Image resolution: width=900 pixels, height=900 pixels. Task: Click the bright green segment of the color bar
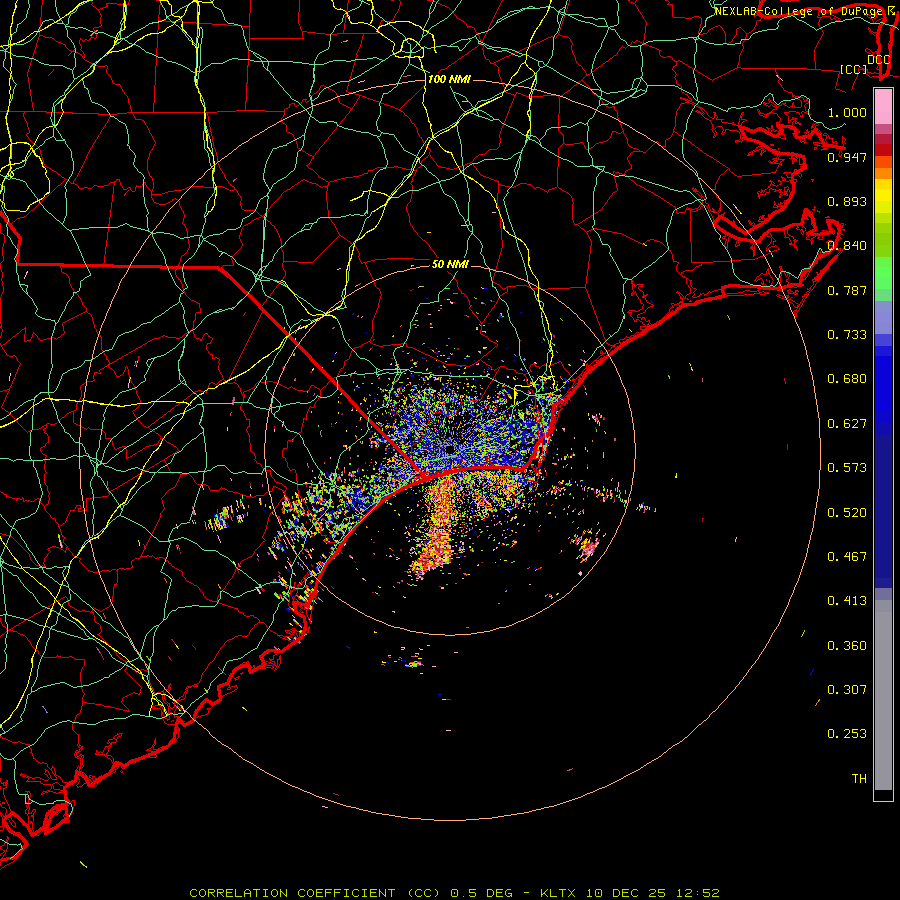click(883, 273)
